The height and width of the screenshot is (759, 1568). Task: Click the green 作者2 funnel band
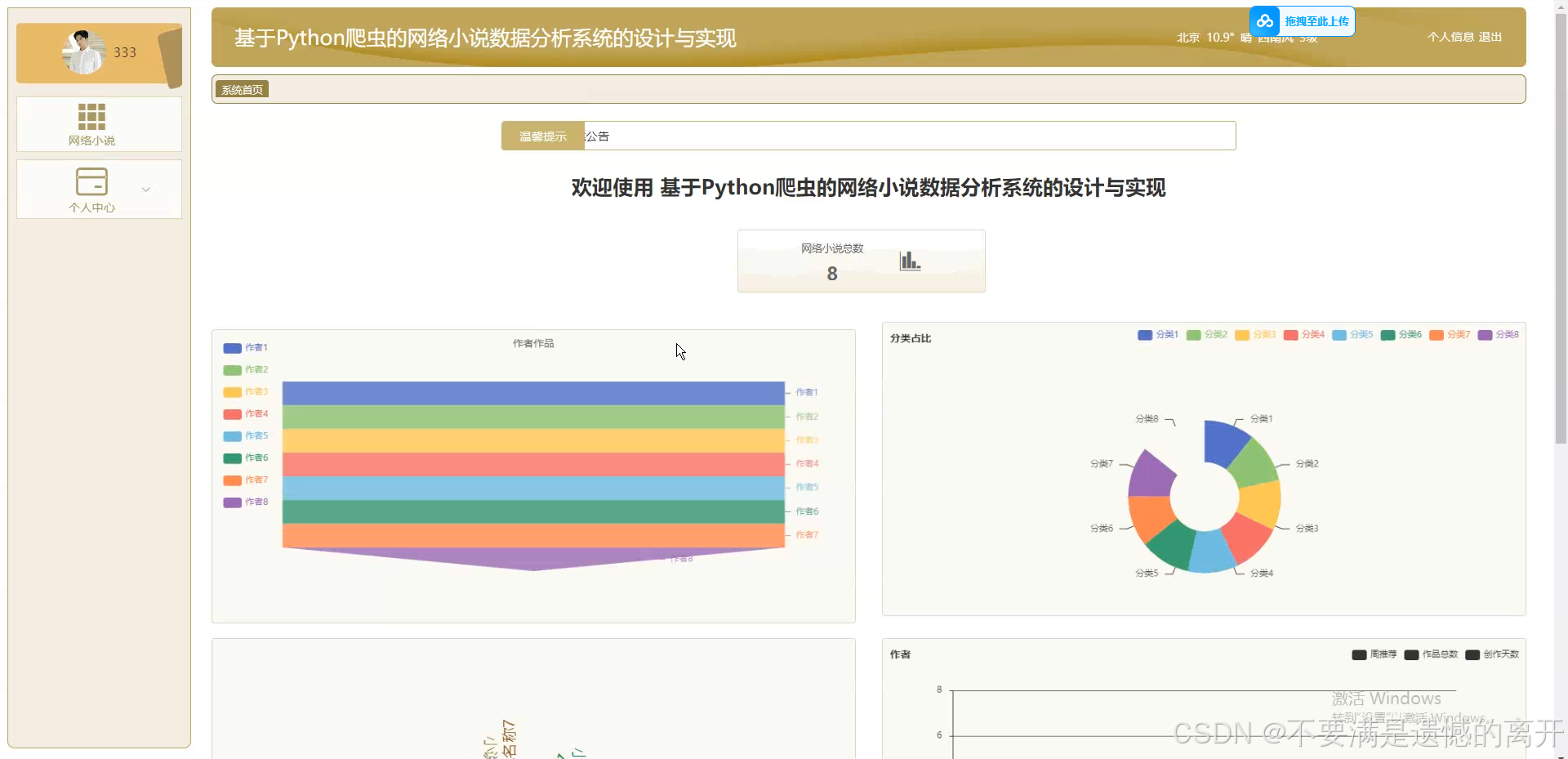point(533,417)
